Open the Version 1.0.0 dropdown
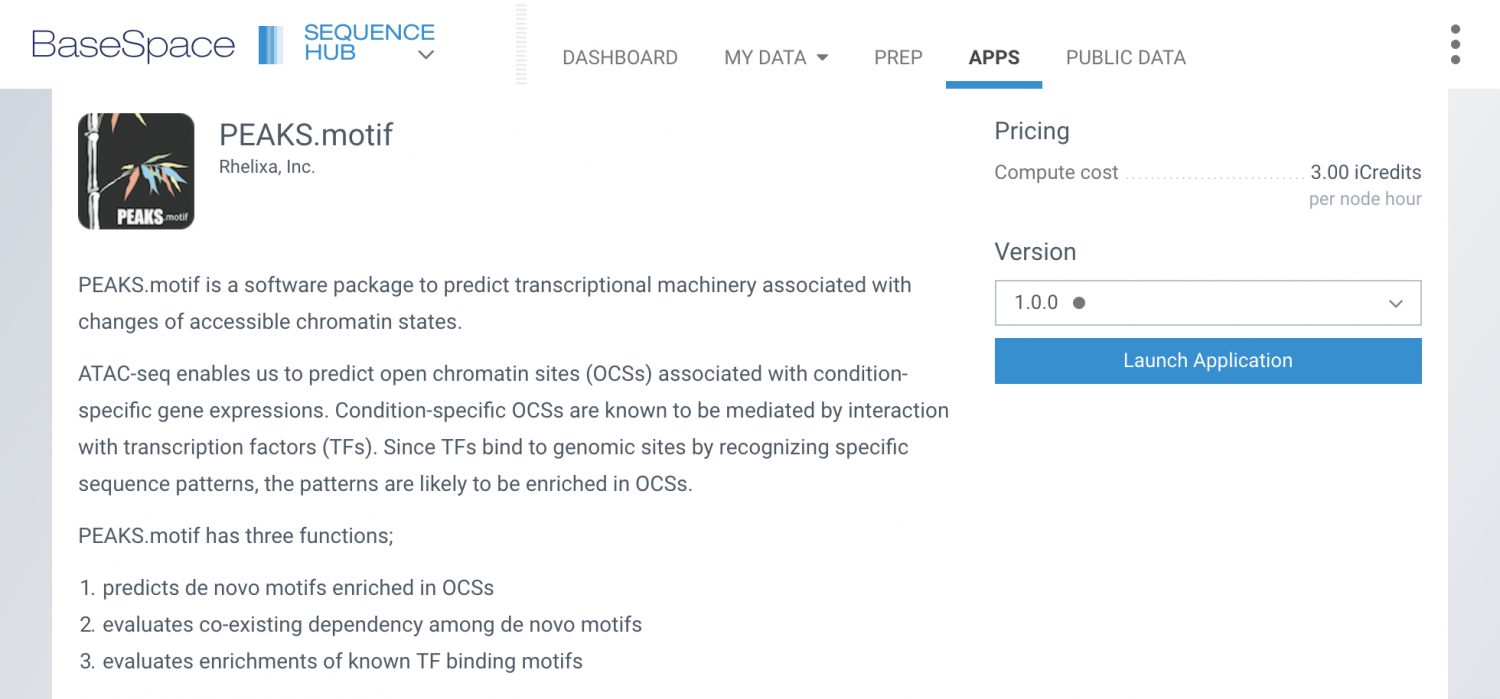 1207,303
